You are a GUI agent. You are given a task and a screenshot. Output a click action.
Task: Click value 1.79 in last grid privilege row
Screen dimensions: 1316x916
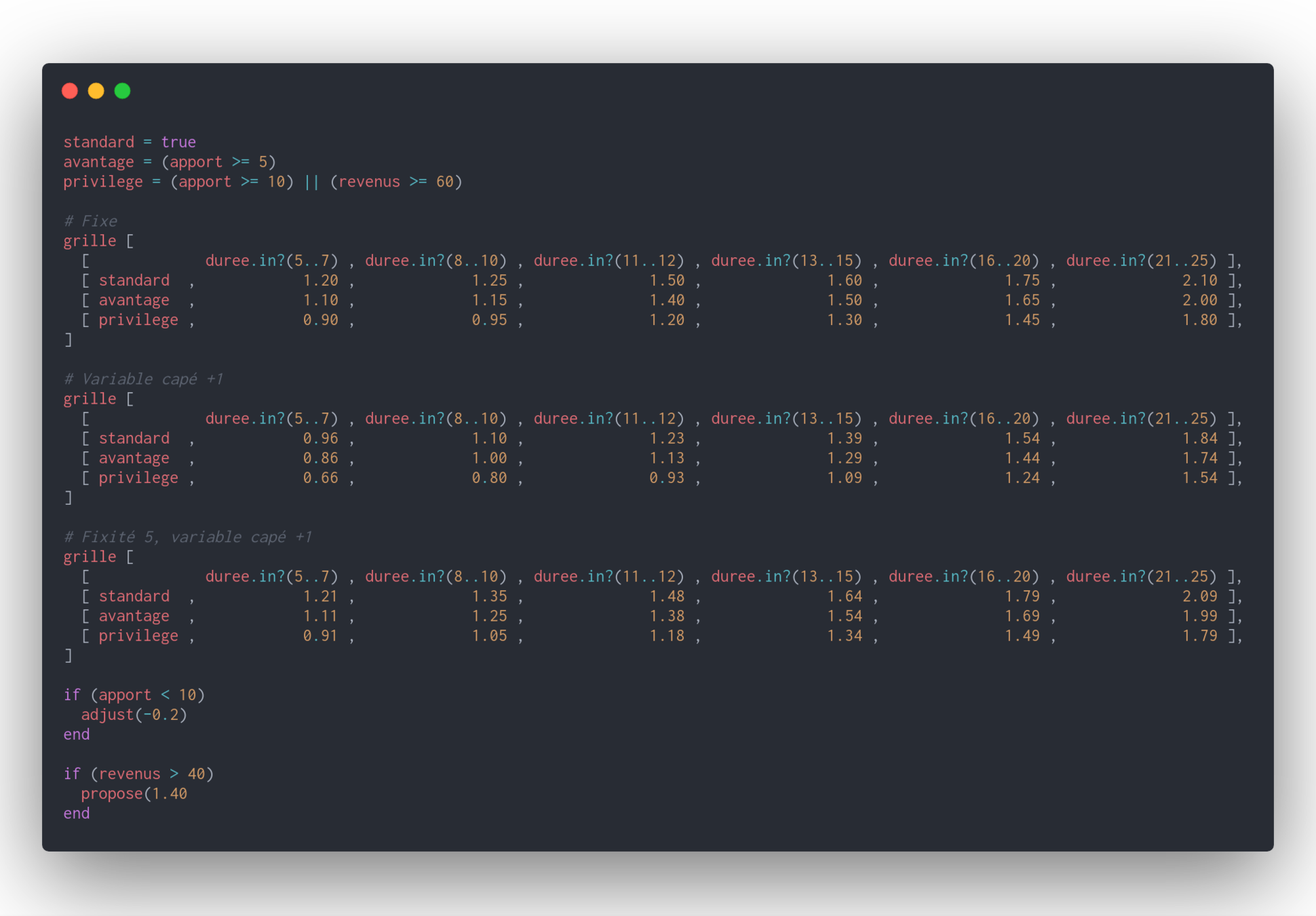1199,636
